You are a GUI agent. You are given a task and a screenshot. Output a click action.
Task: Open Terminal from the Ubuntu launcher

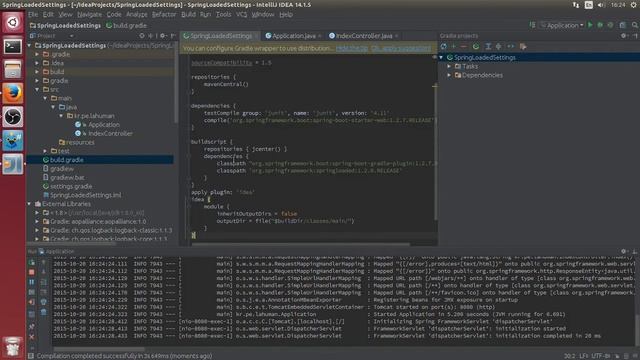coord(13,46)
